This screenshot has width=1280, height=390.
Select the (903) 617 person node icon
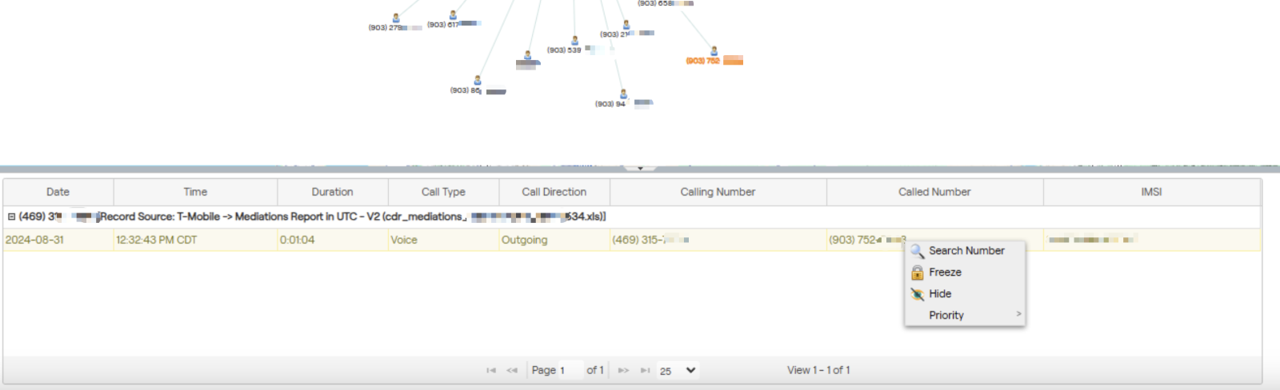click(x=453, y=15)
